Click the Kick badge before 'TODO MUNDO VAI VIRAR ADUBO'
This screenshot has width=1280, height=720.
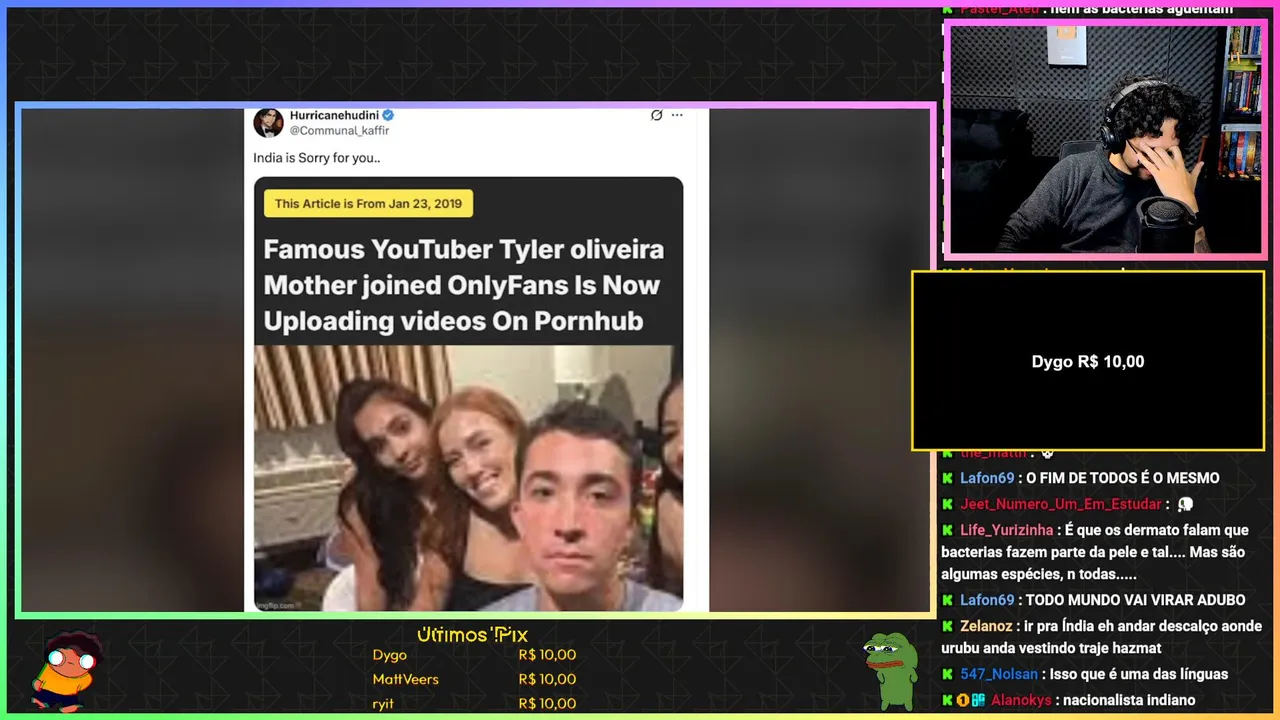click(947, 600)
